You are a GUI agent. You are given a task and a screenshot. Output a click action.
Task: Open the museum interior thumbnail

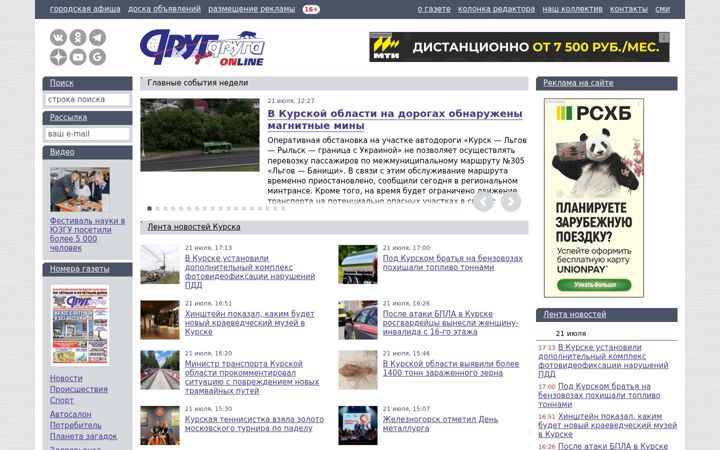pyautogui.click(x=160, y=320)
